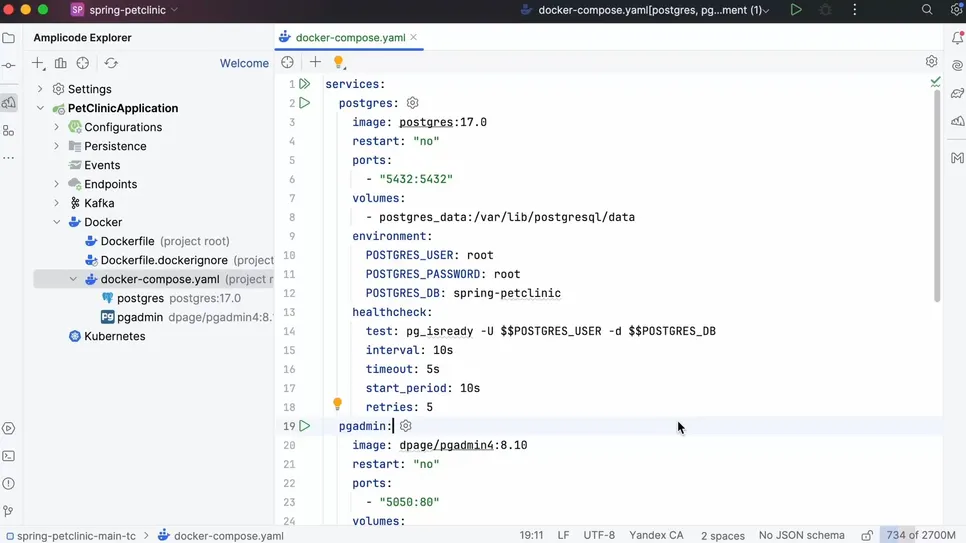
Task: Click the crosshair icon in editor toolbar
Action: click(287, 62)
